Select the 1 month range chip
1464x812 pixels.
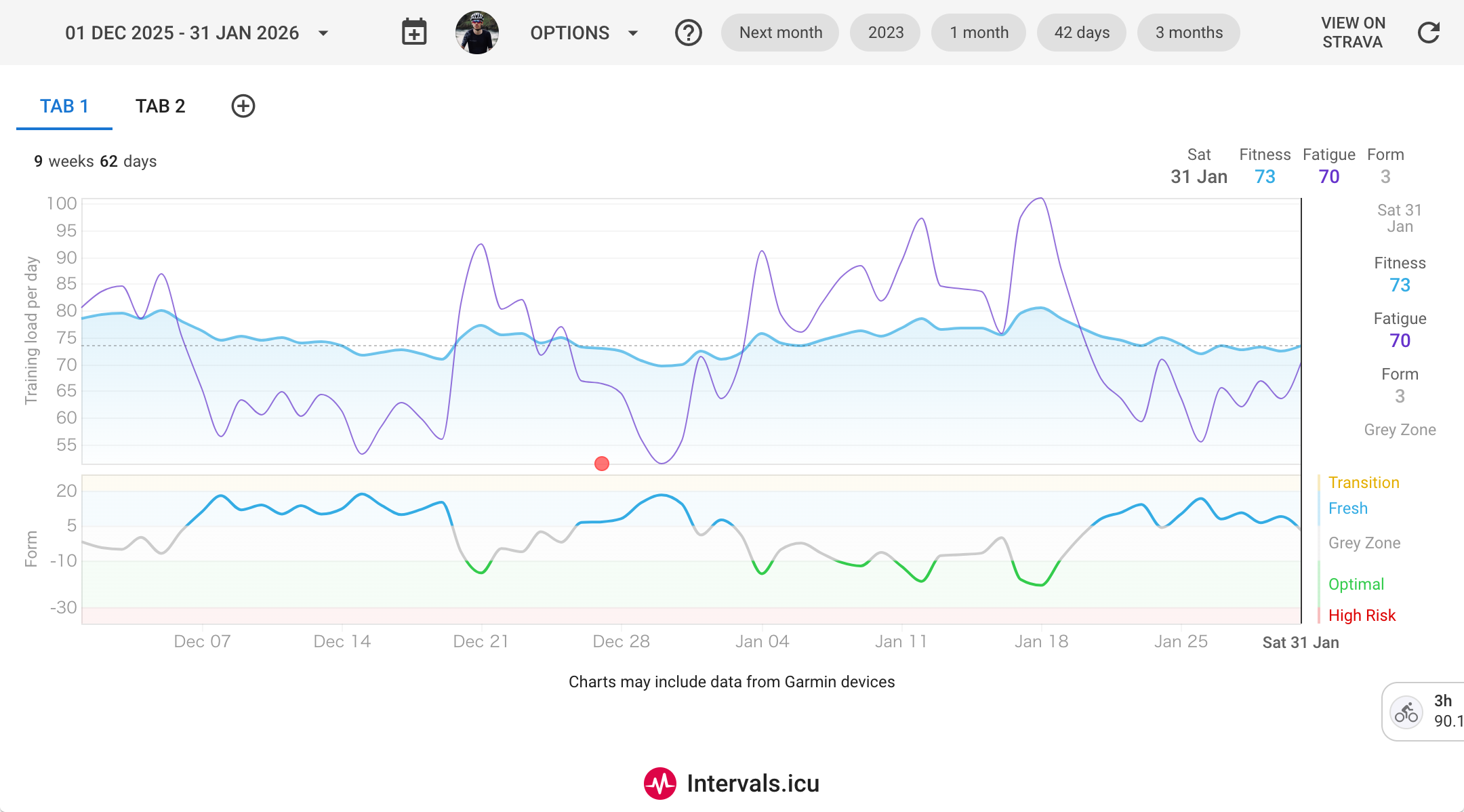pos(979,33)
